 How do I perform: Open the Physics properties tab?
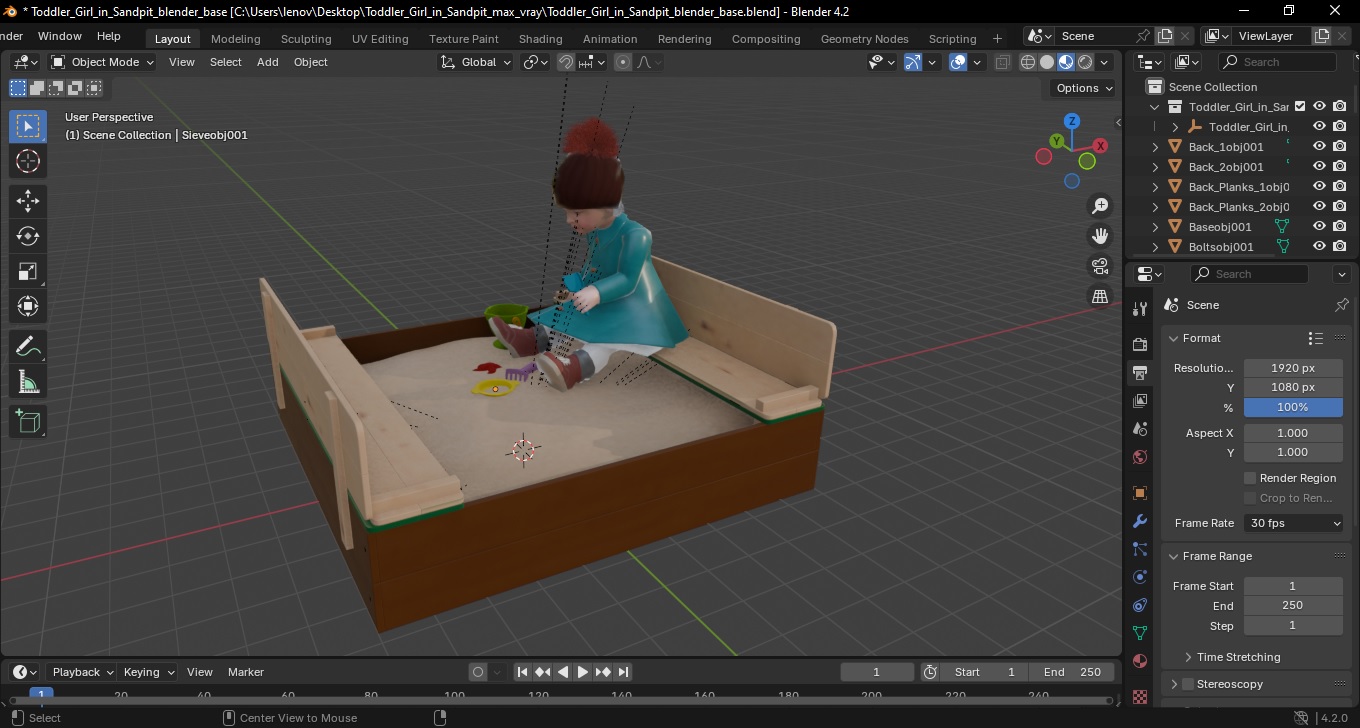[x=1140, y=577]
